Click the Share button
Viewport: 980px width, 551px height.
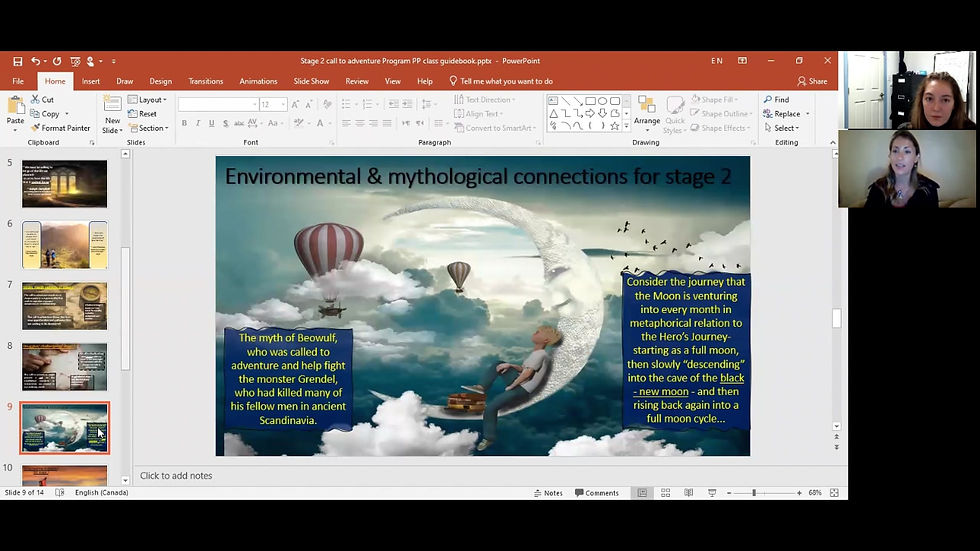(x=812, y=81)
